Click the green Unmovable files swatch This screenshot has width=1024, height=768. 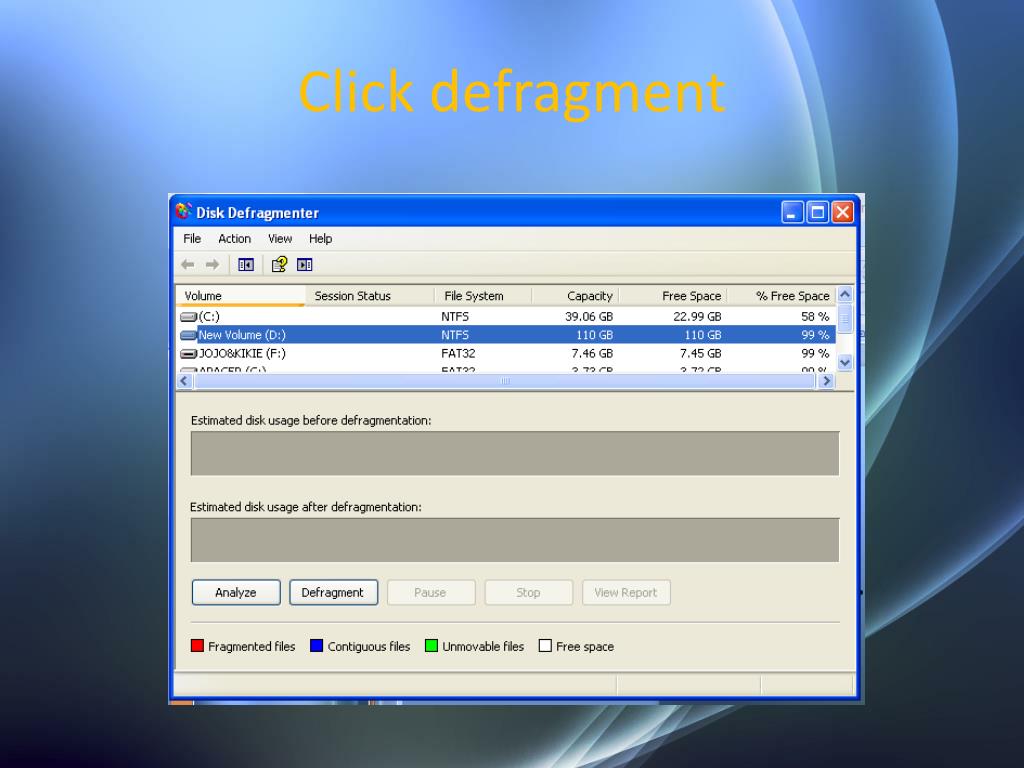[431, 646]
